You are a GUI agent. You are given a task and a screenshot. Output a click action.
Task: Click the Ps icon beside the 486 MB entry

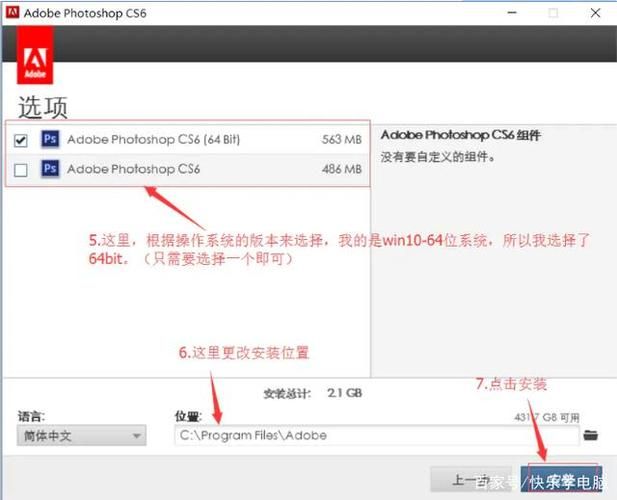coord(50,169)
